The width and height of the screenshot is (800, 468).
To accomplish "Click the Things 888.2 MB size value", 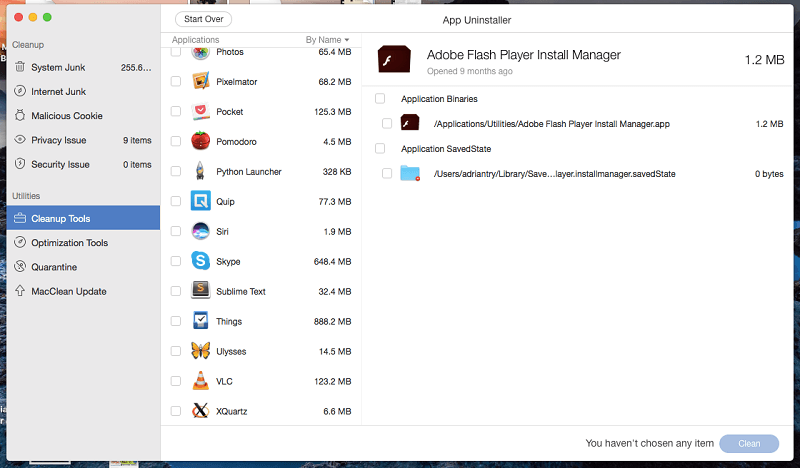I will (x=333, y=322).
